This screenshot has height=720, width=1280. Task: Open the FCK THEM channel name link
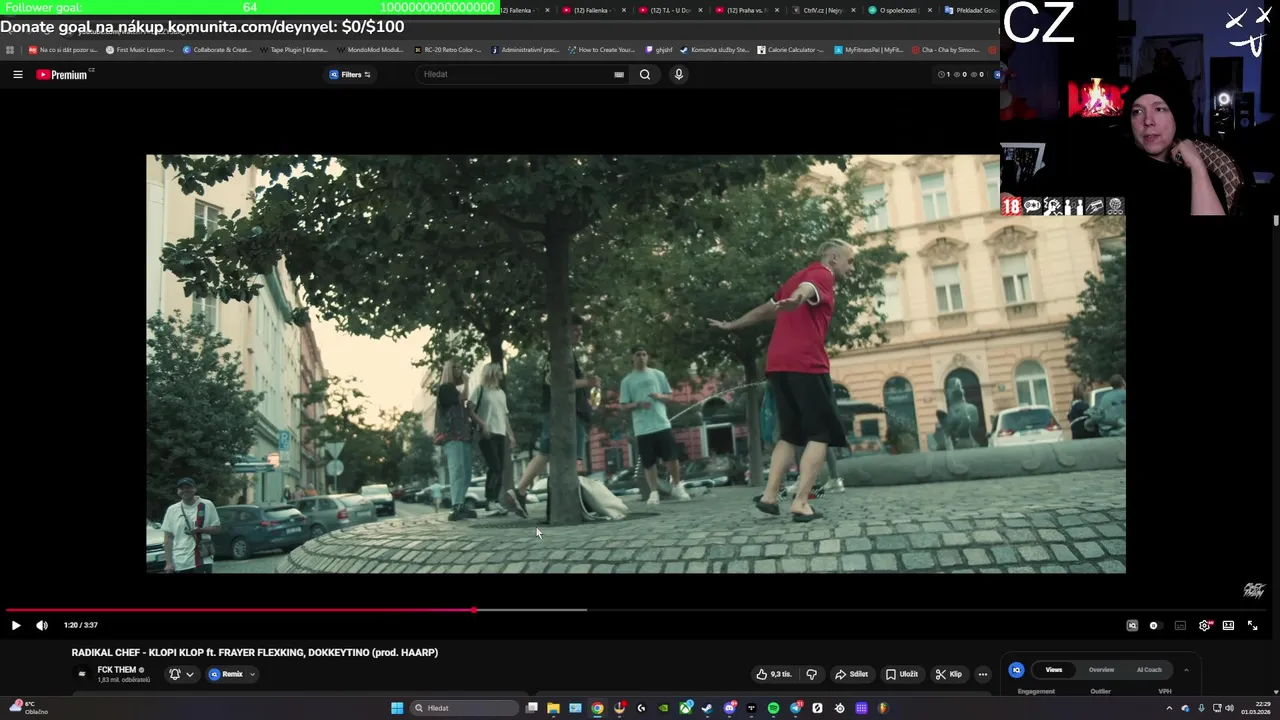117,670
